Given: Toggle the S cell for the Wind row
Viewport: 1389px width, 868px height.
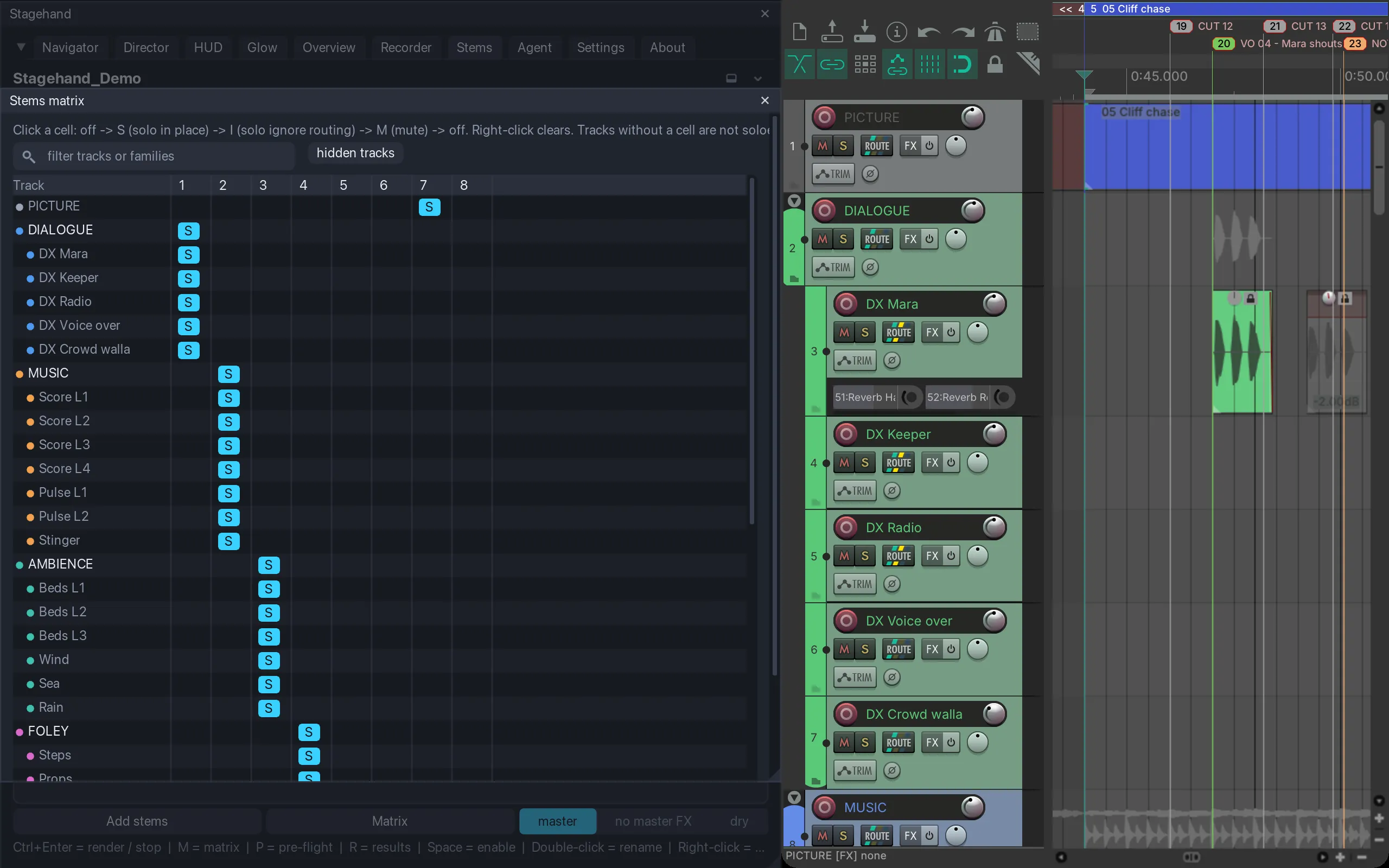Looking at the screenshot, I should coord(269,660).
